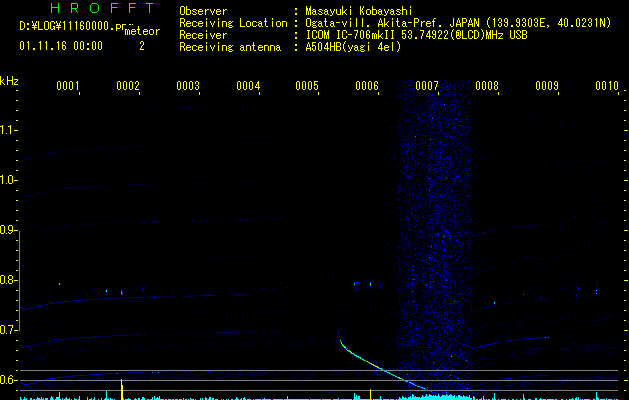Screen dimensions: 629x400
Task: Click time marker 0003
Action: pyautogui.click(x=188, y=85)
